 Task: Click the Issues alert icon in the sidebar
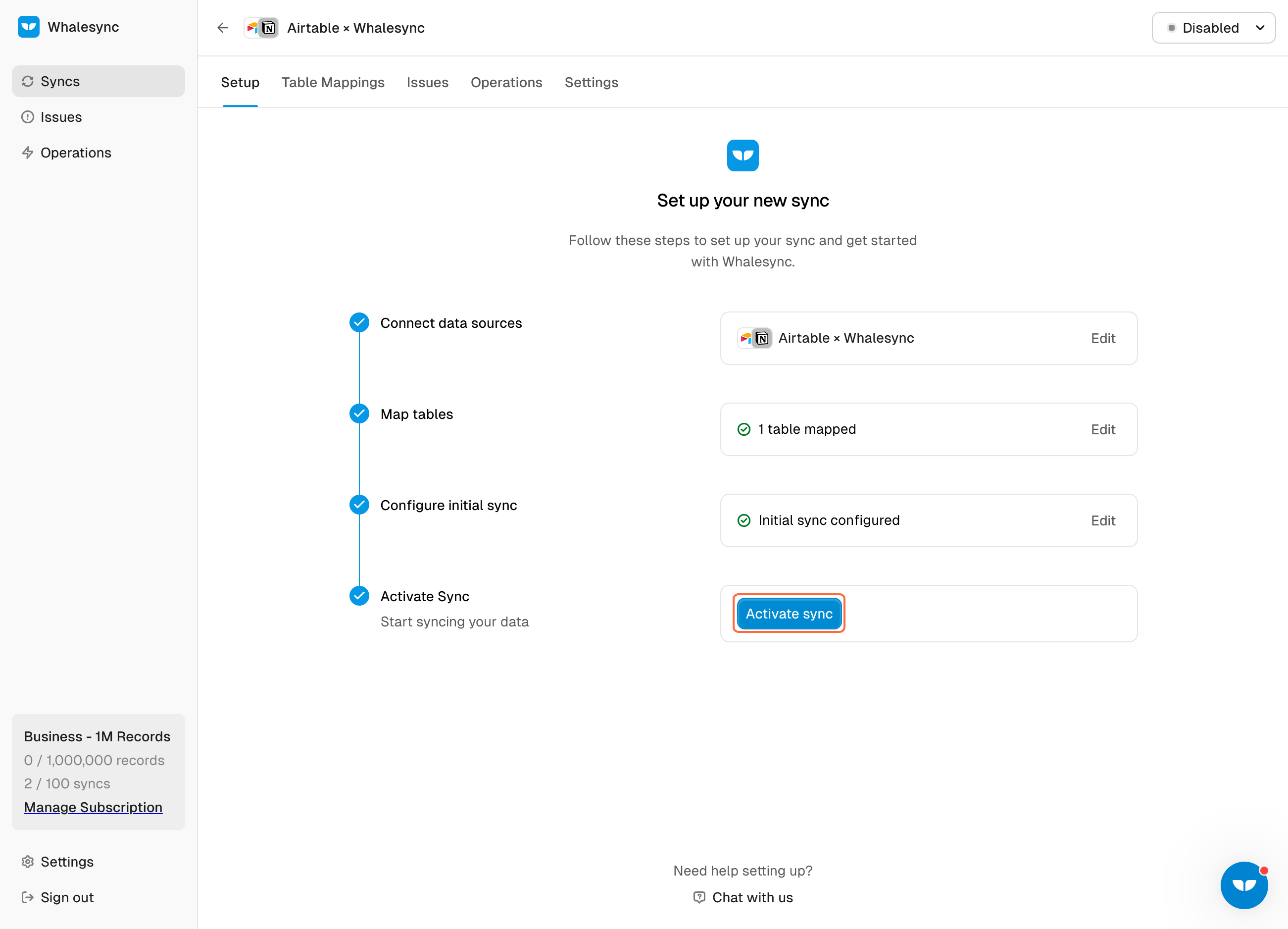[x=28, y=117]
